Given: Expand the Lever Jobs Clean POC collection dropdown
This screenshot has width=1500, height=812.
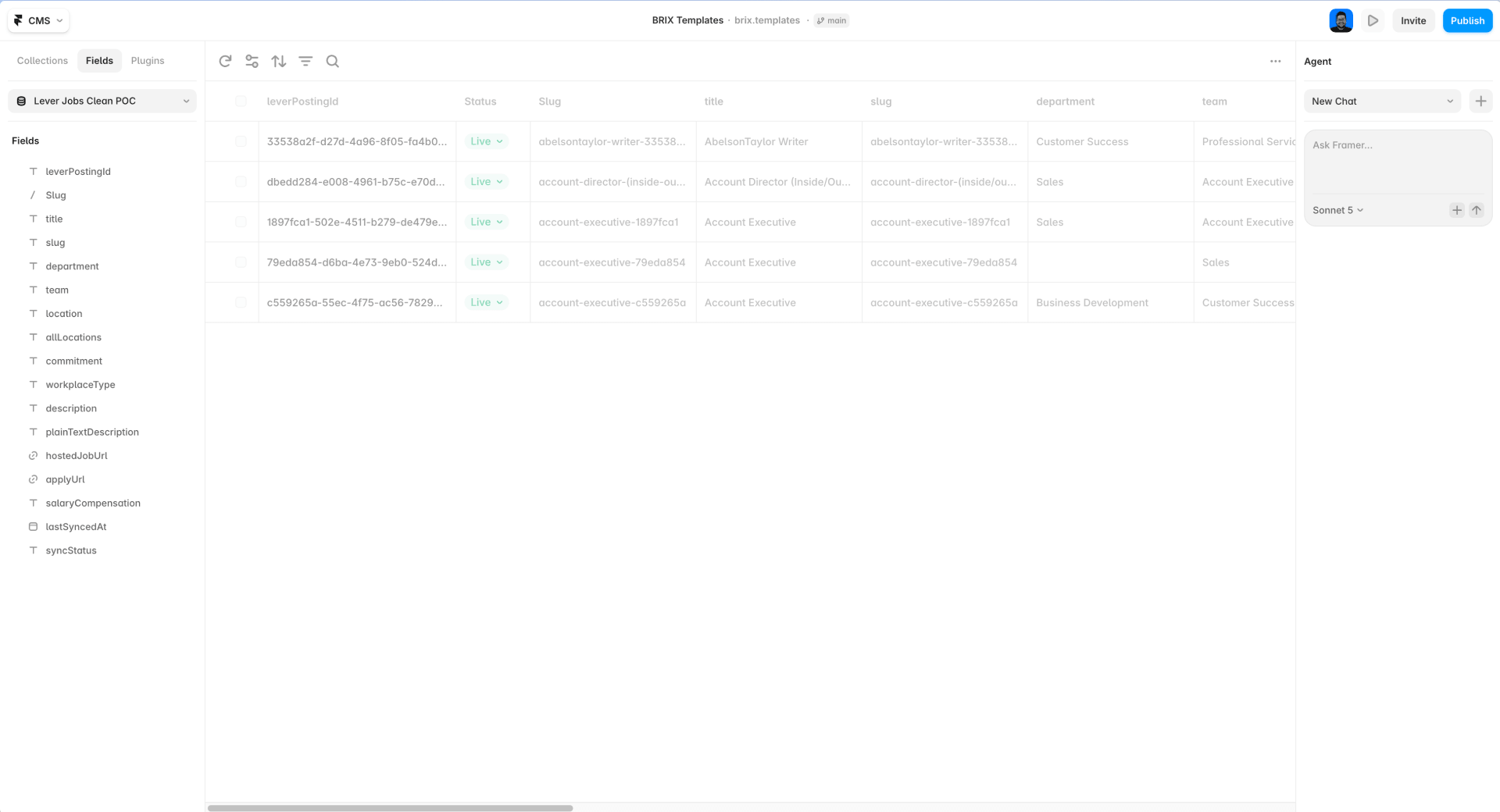Looking at the screenshot, I should (102, 101).
